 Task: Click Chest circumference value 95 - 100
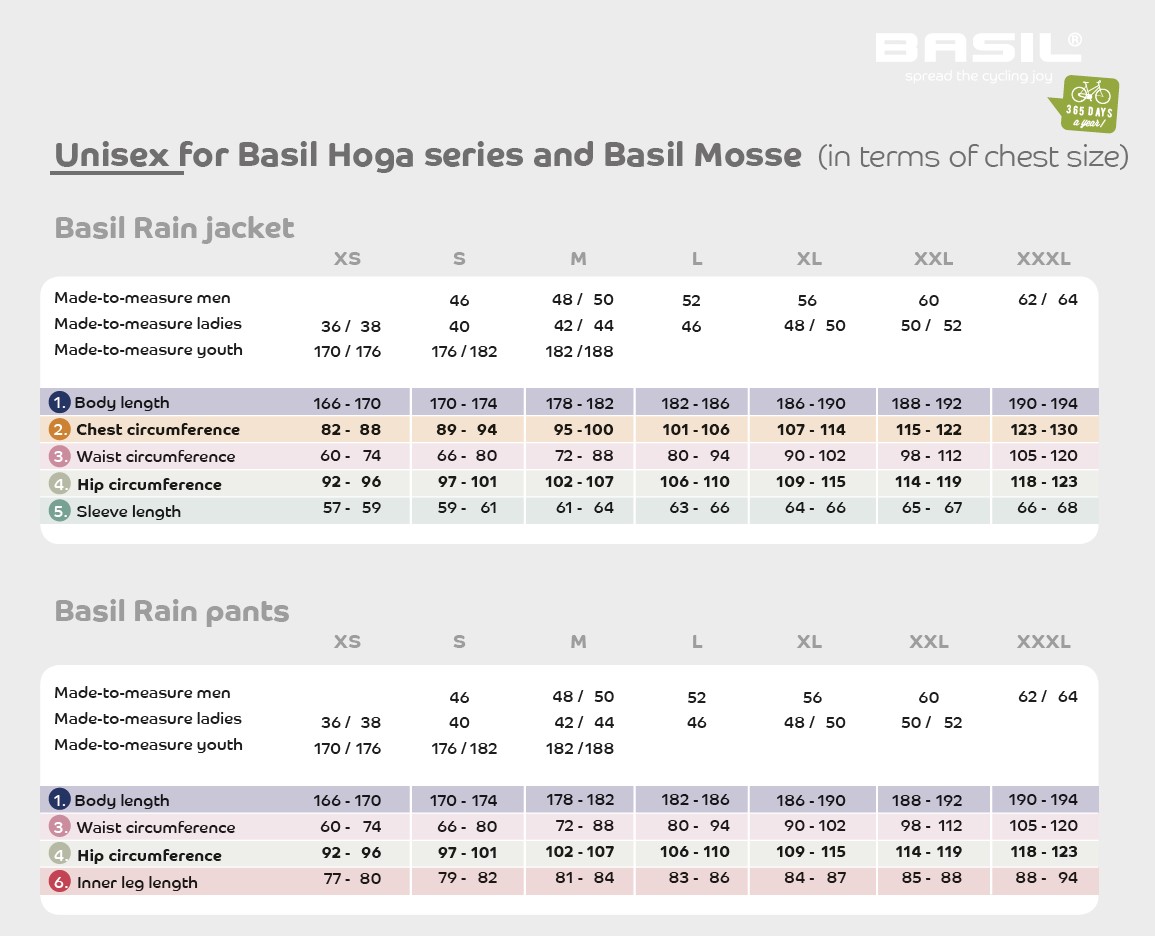point(578,430)
